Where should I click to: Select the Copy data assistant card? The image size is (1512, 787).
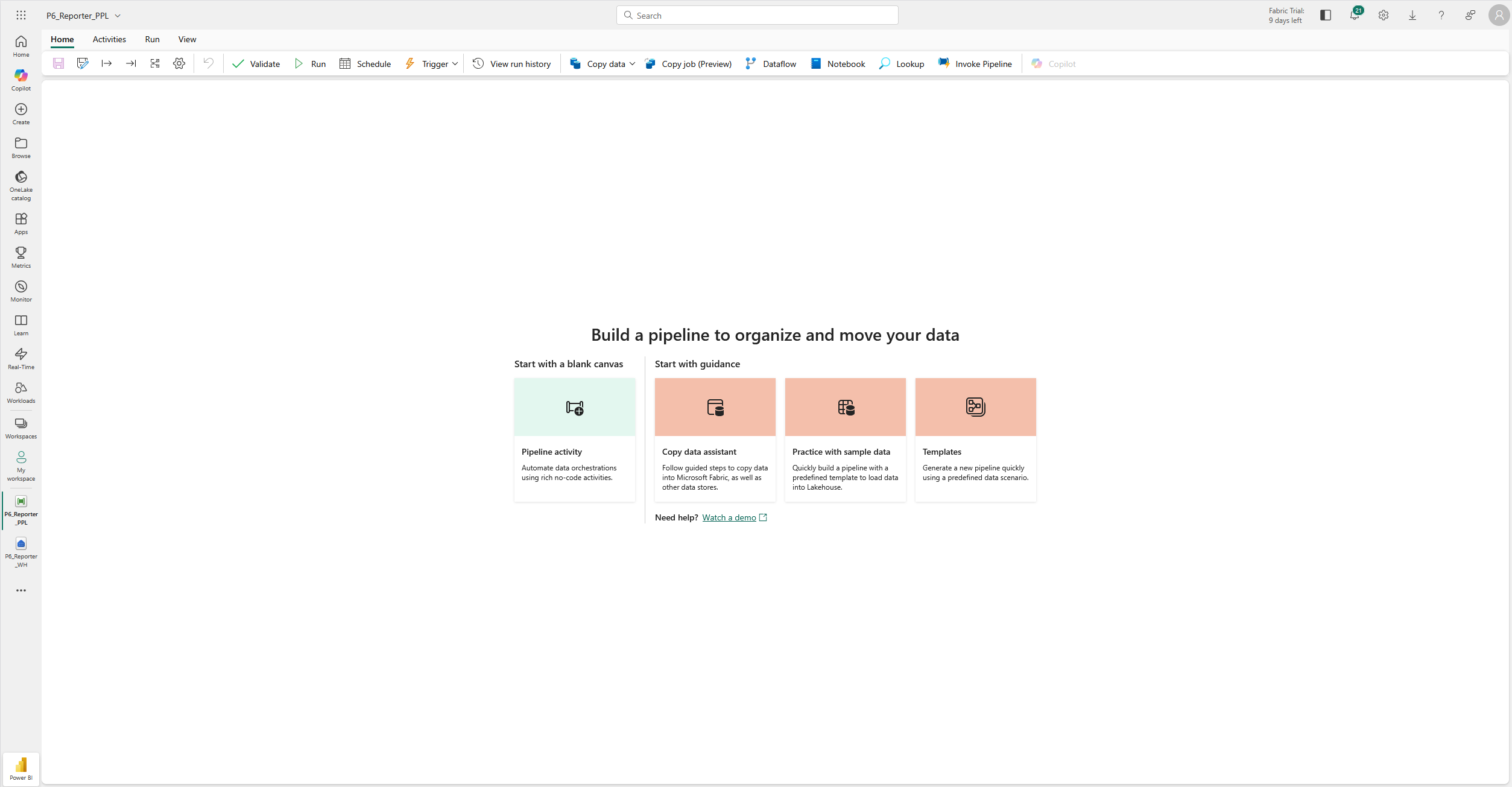pos(715,439)
